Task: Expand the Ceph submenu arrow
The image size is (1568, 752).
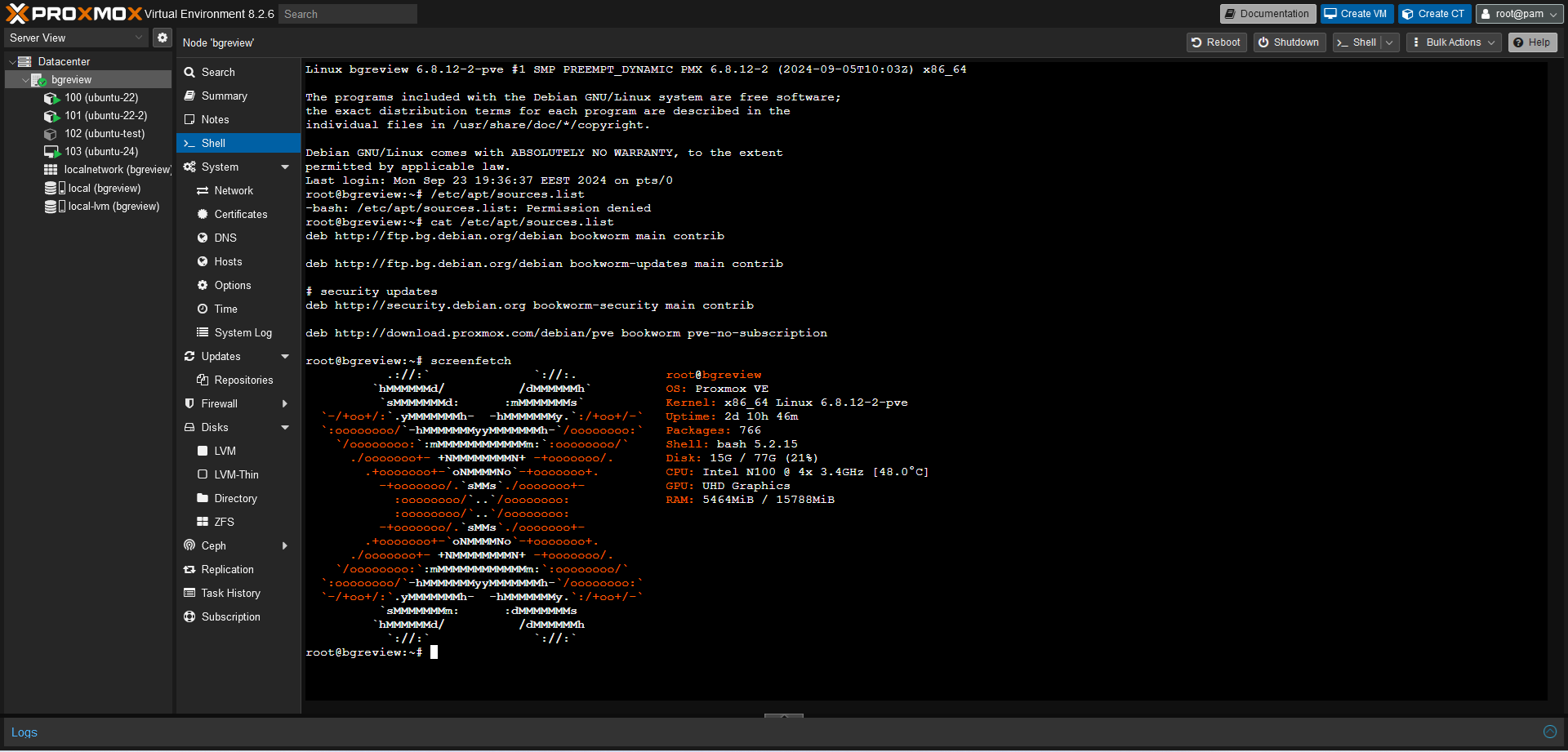Action: tap(285, 545)
